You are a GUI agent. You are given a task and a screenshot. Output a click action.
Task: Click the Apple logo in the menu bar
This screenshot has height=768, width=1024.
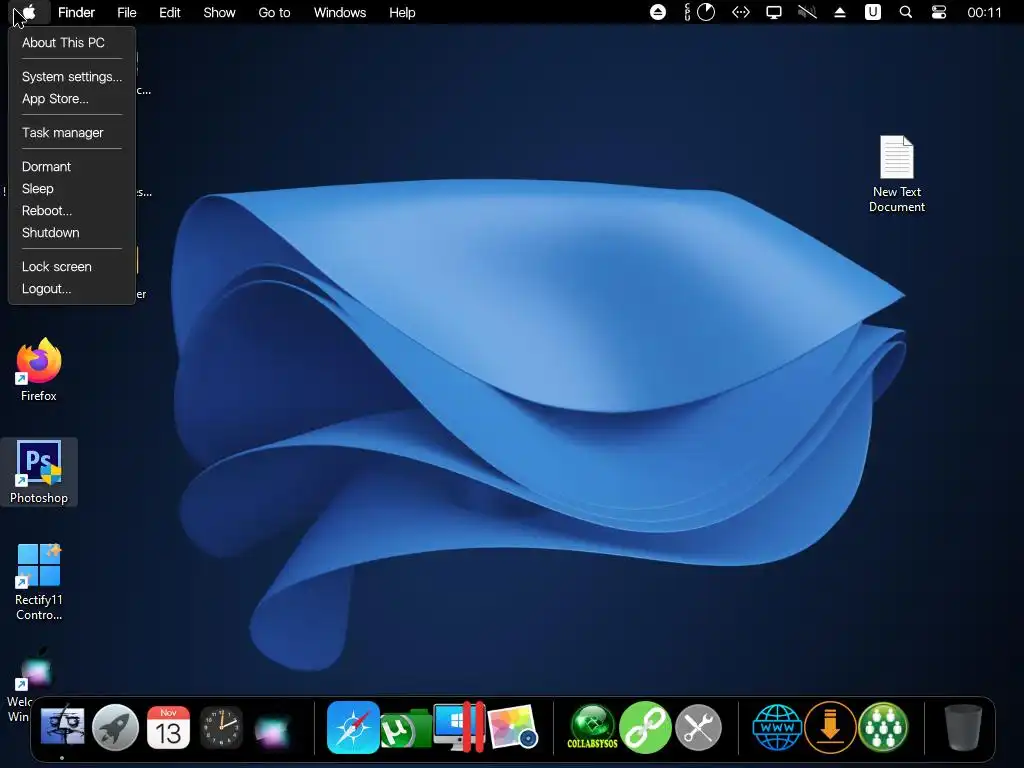28,12
